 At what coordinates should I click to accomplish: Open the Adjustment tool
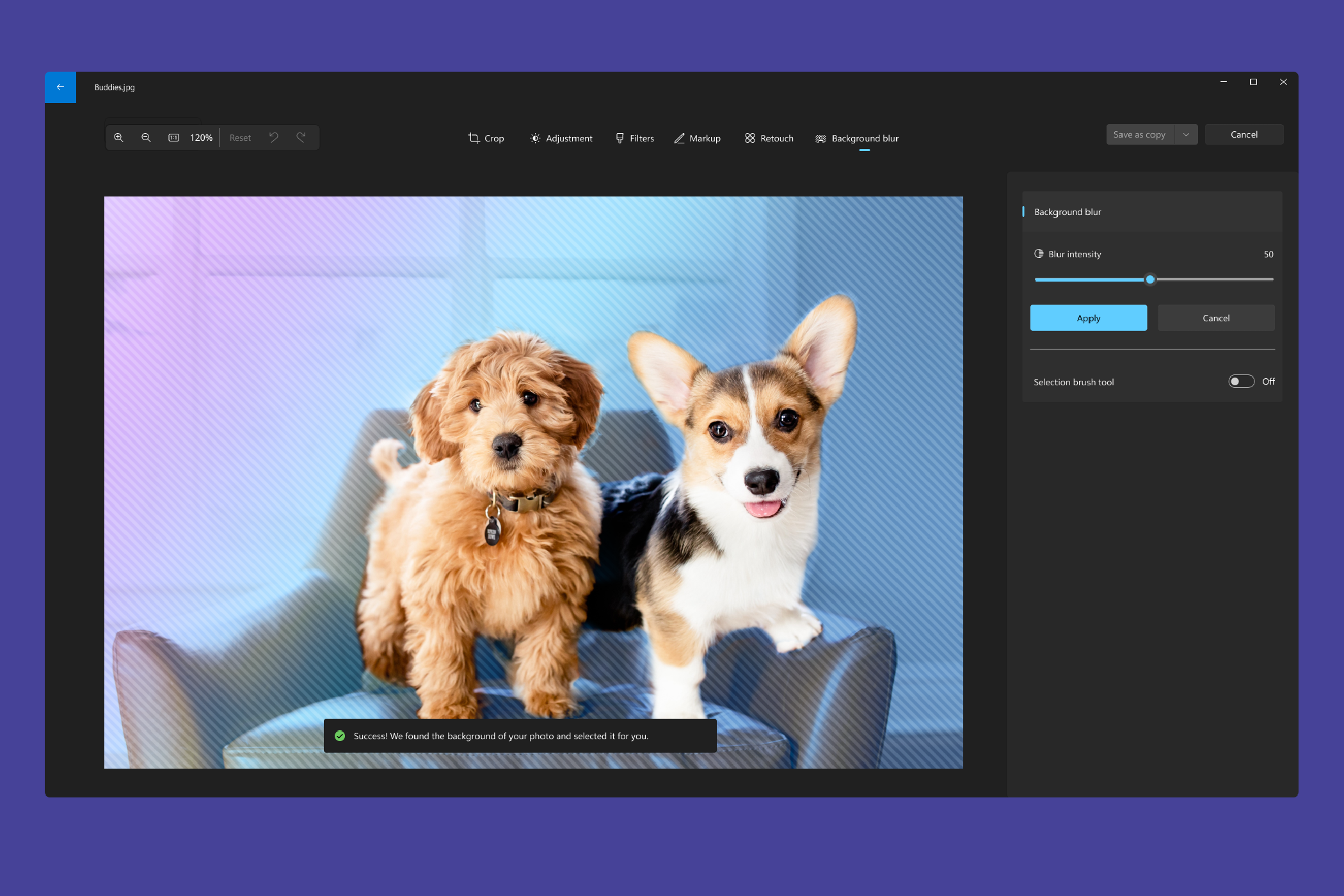[561, 138]
